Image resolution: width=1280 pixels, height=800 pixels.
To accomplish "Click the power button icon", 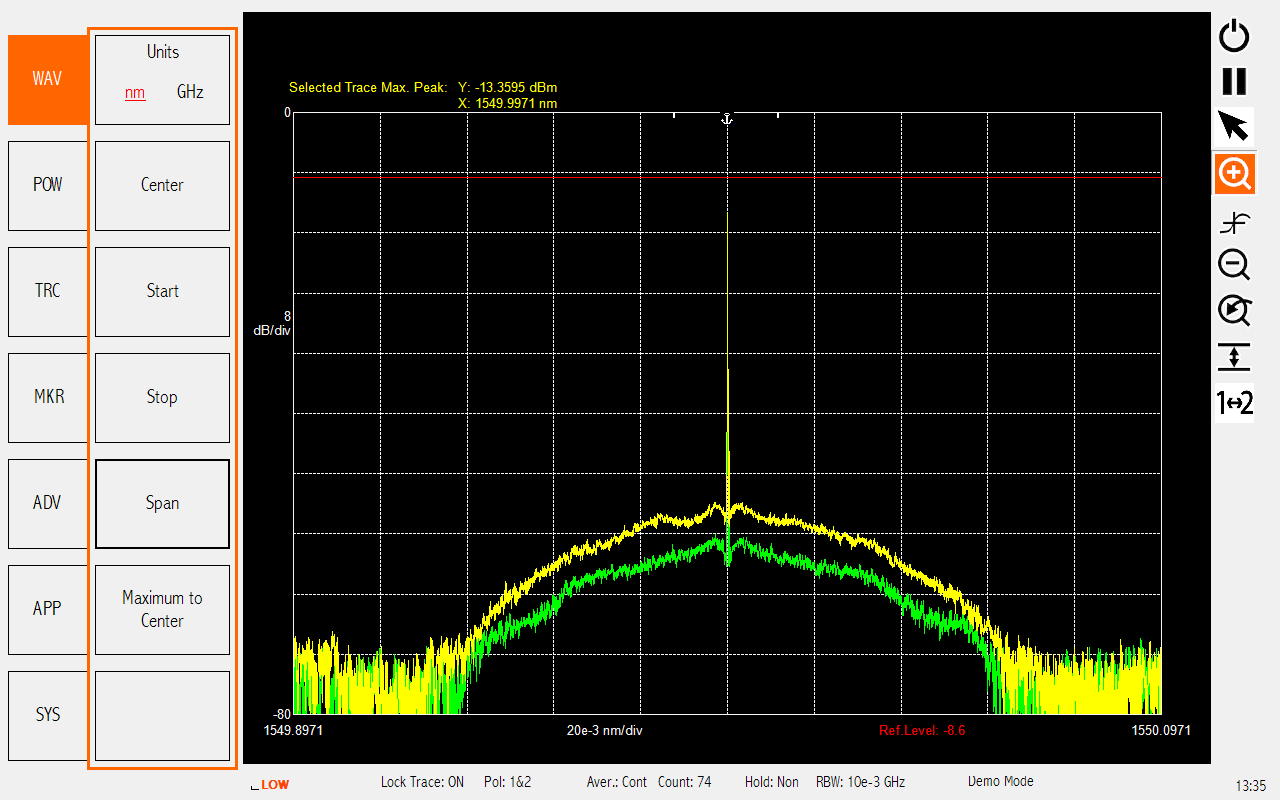I will [x=1234, y=35].
